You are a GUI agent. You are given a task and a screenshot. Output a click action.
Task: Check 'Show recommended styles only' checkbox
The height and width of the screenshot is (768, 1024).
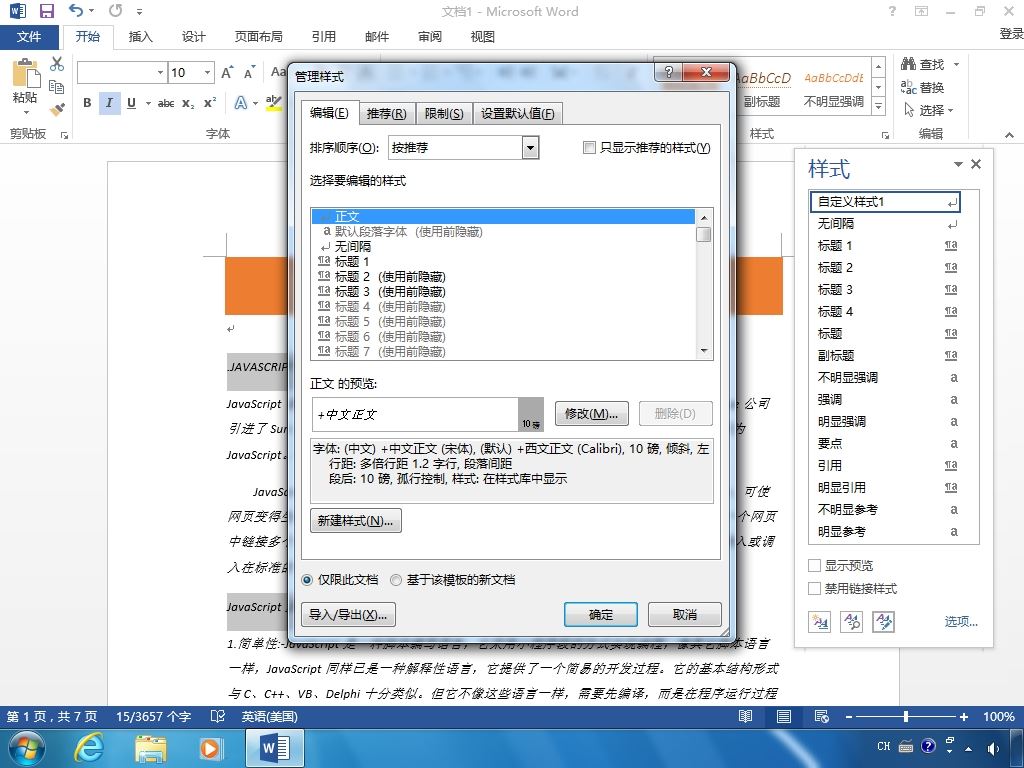[589, 148]
